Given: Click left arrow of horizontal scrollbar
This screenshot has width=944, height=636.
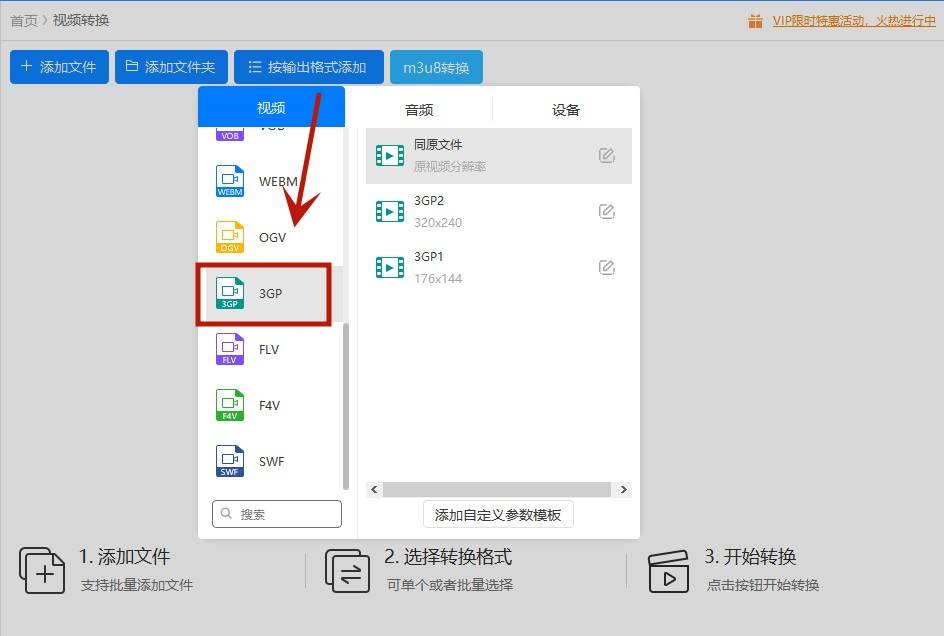Looking at the screenshot, I should [x=374, y=489].
